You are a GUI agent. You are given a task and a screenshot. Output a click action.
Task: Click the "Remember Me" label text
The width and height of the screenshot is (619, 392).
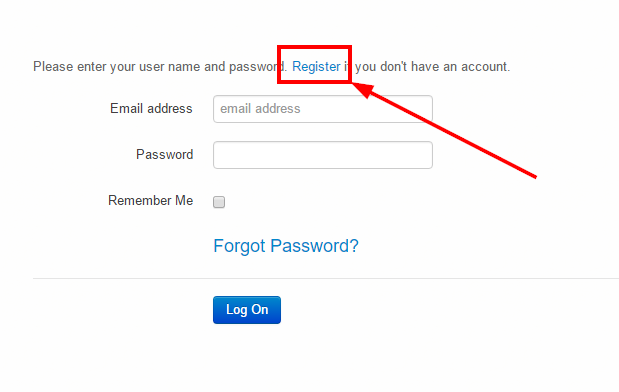[x=150, y=201]
